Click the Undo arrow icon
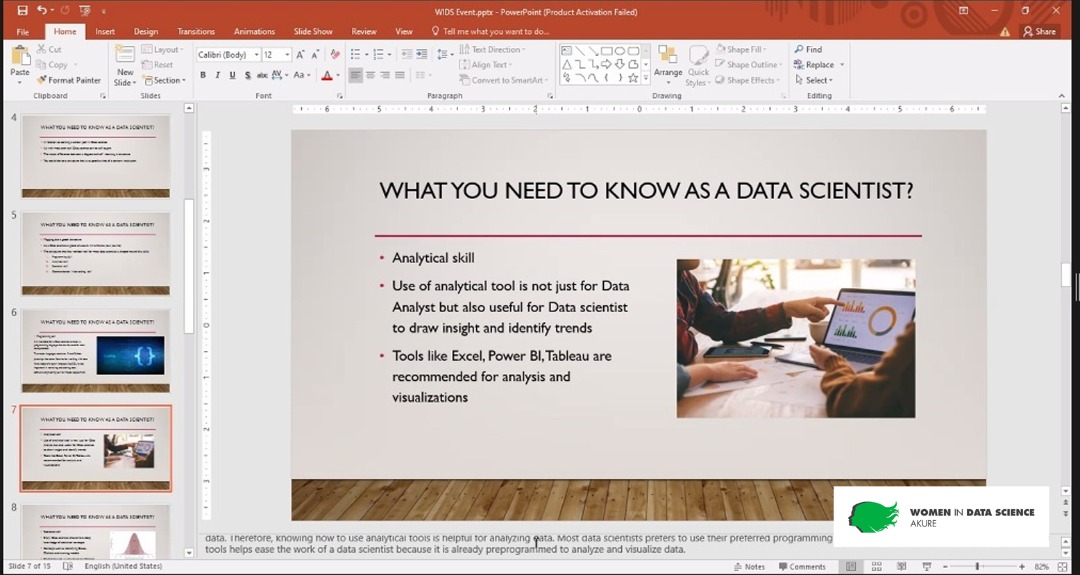The width and height of the screenshot is (1080, 575). pos(43,10)
